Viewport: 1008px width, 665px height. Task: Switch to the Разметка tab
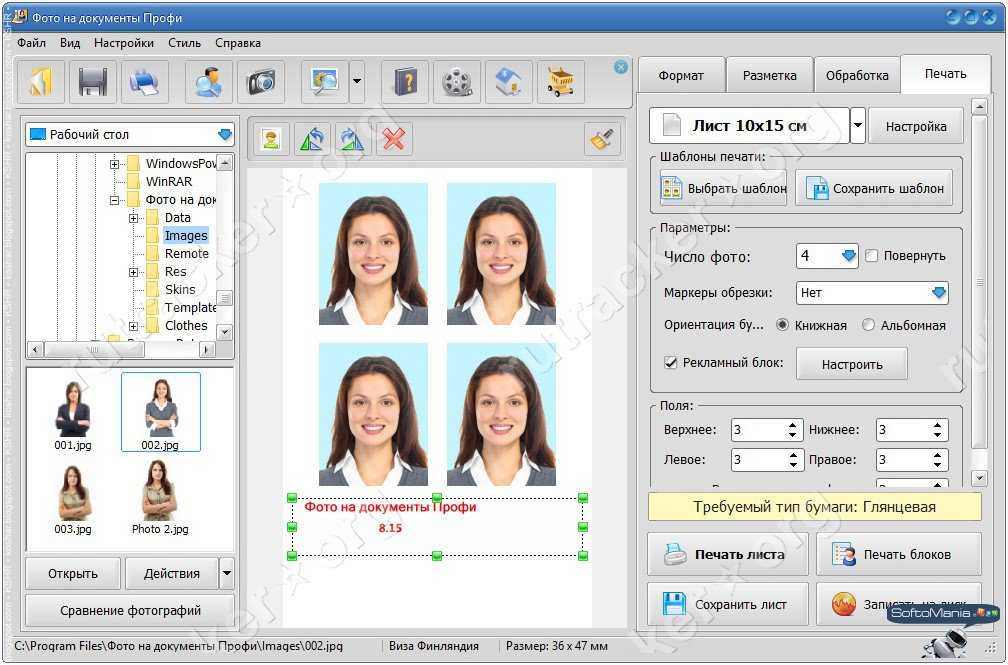click(770, 75)
